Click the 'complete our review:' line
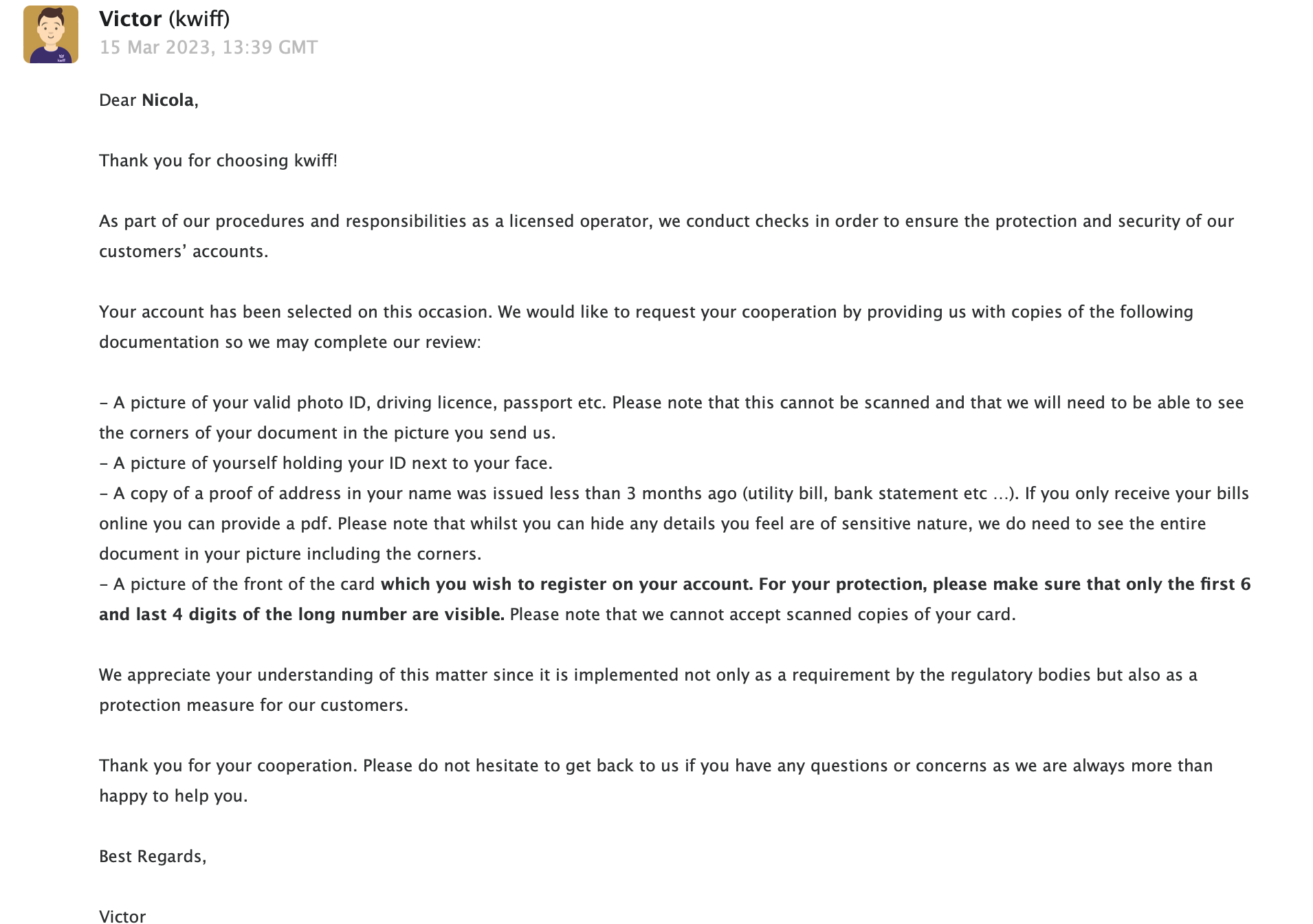Viewport: 1313px width, 924px height. pos(289,342)
